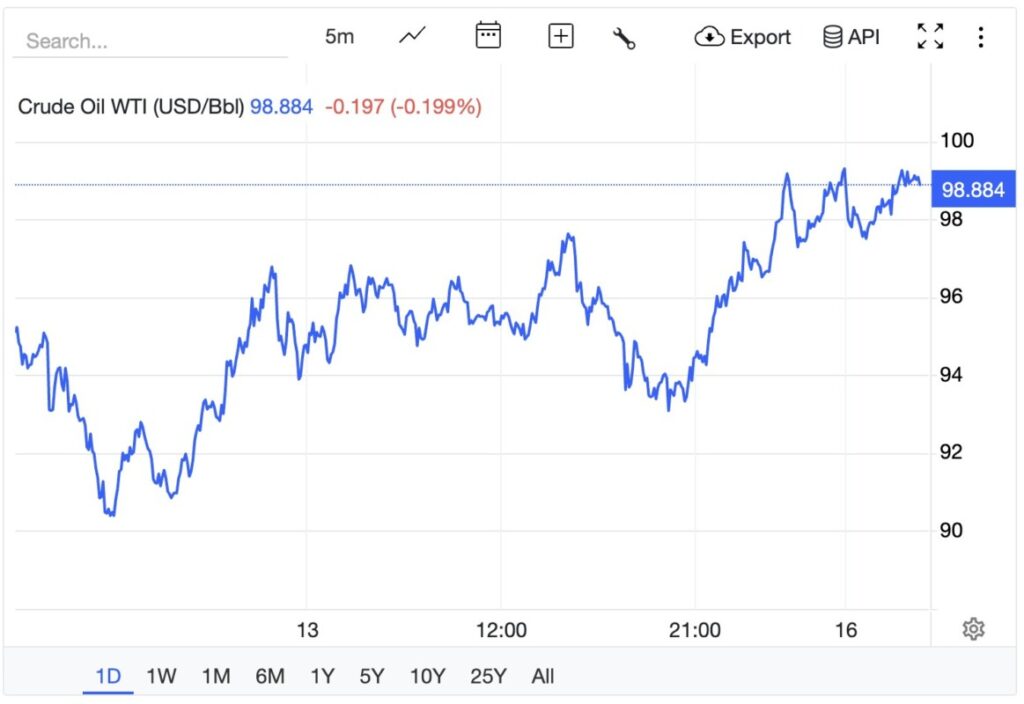
Task: Export chart data via cloud button
Action: point(742,37)
